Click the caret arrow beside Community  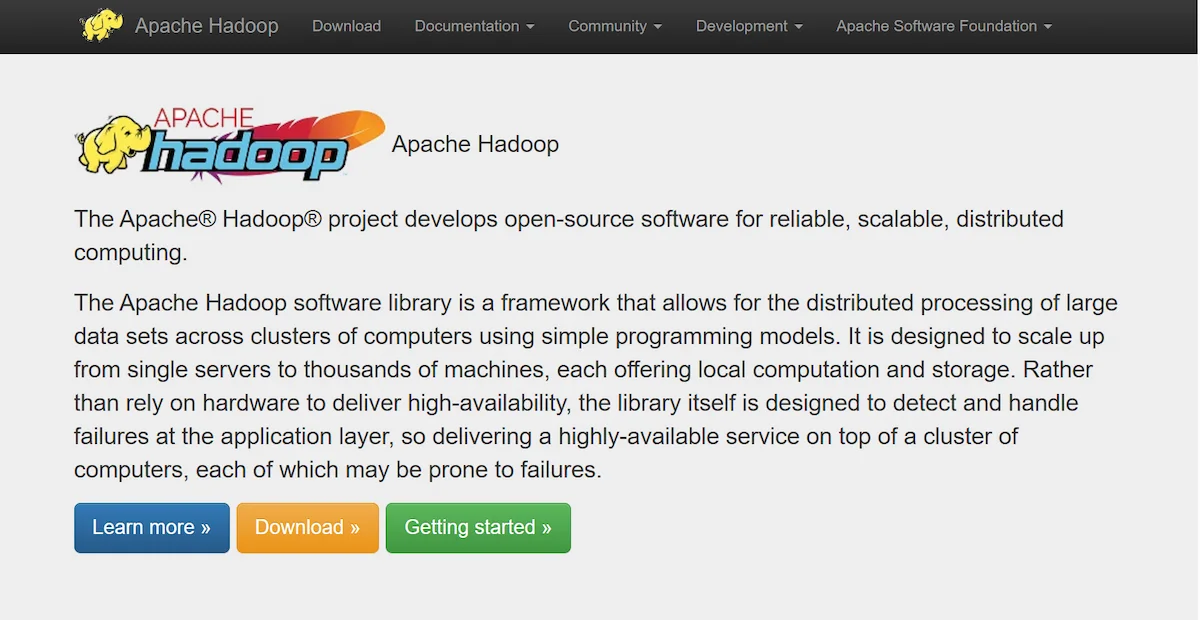(657, 27)
